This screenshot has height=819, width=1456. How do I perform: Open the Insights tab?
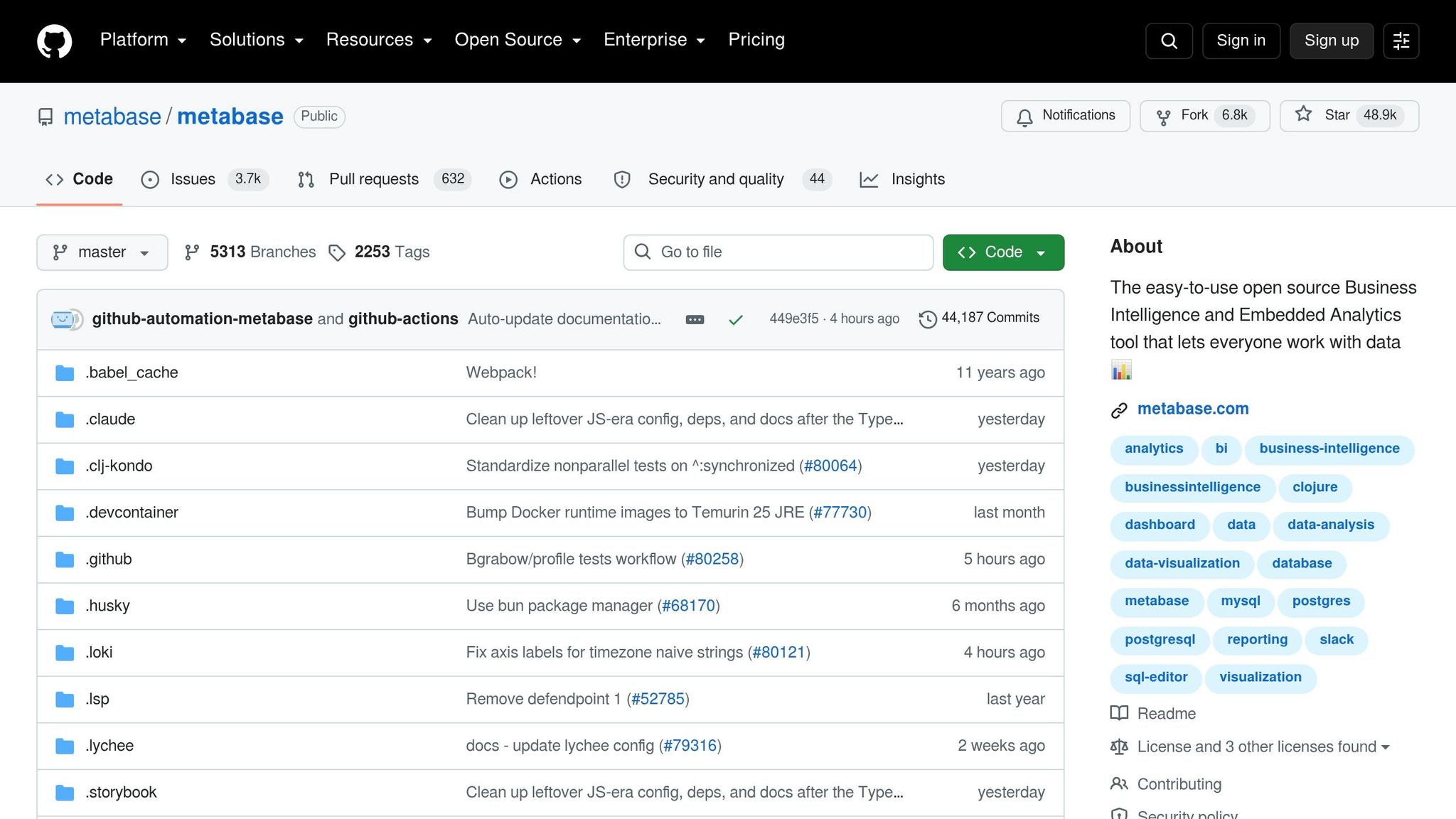tap(902, 179)
